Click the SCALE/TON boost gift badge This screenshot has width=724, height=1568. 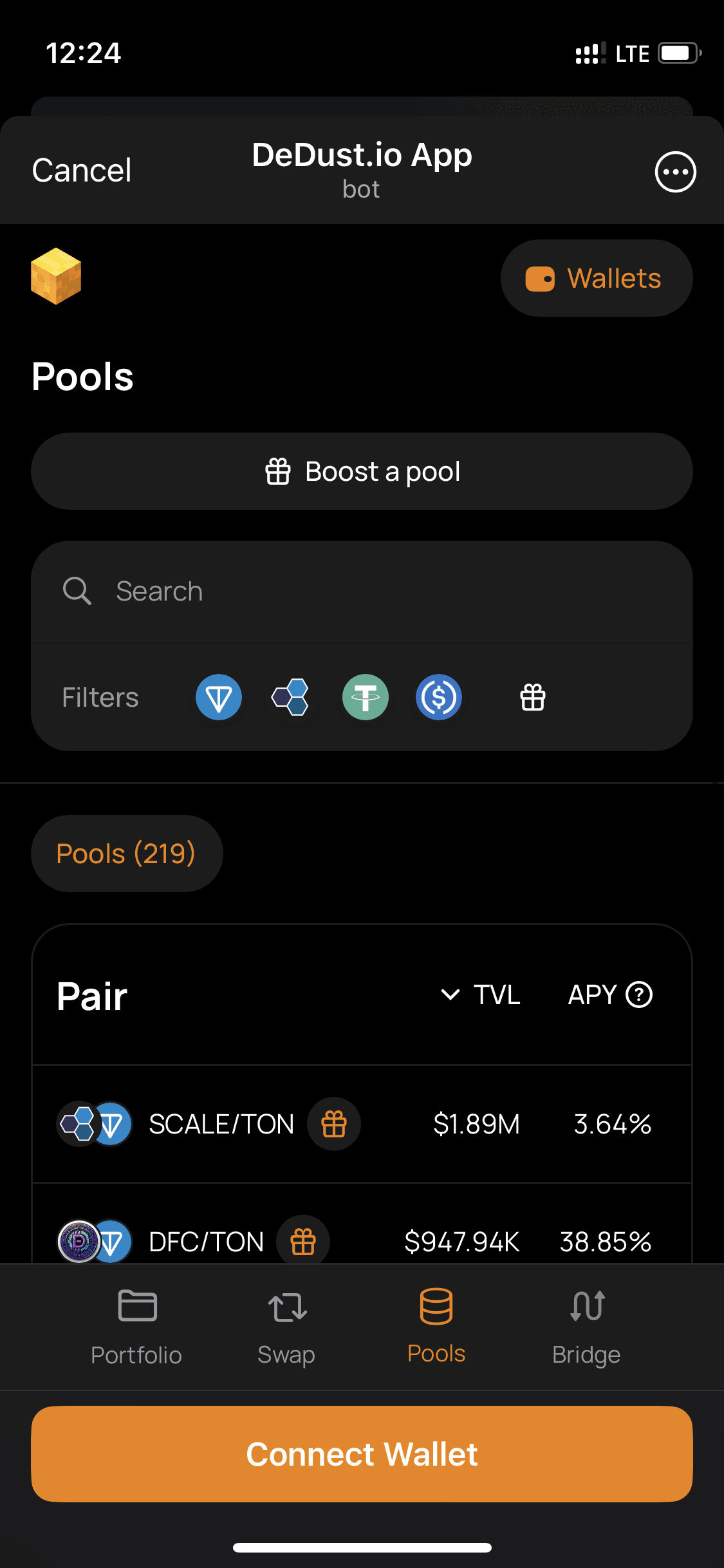334,1124
